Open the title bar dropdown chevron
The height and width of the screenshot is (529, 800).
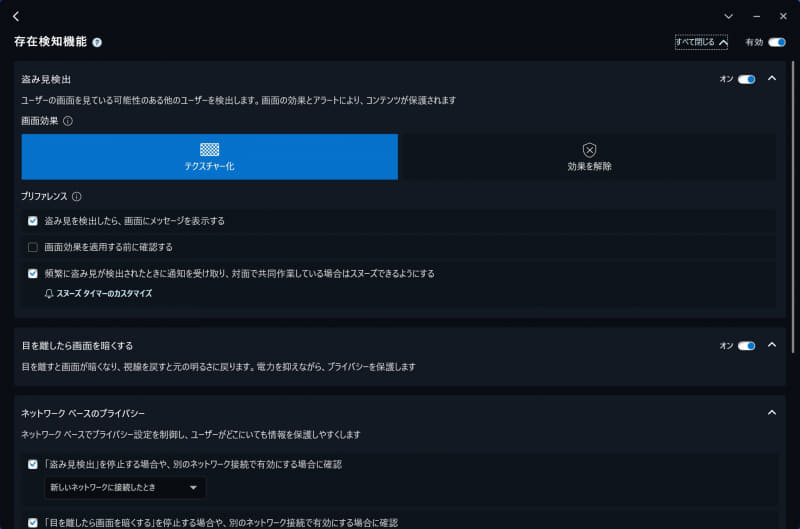coord(729,16)
